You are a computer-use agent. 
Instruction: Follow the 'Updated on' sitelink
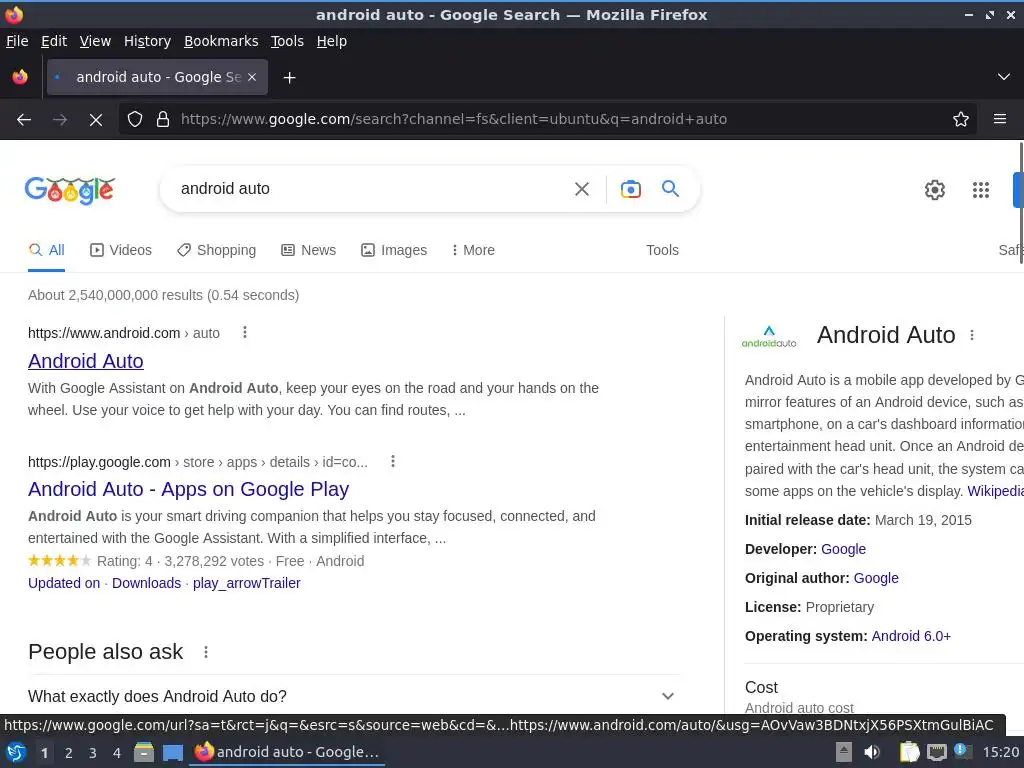(64, 583)
